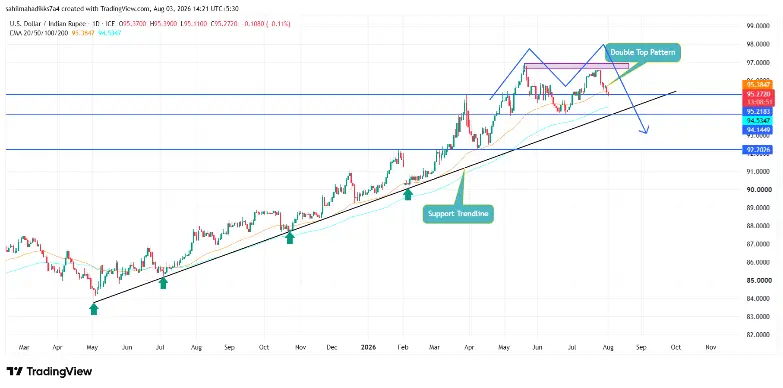Image resolution: width=783 pixels, height=388 pixels.
Task: Click the 83.0000 price axis label
Action: click(759, 317)
